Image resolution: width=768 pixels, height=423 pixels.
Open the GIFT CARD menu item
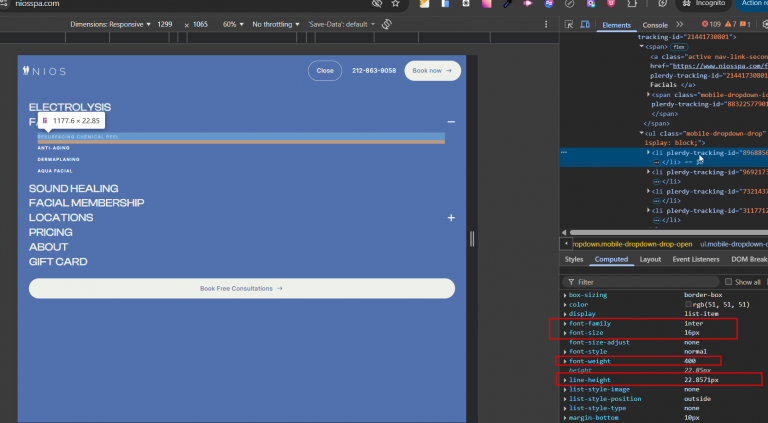pyautogui.click(x=58, y=261)
